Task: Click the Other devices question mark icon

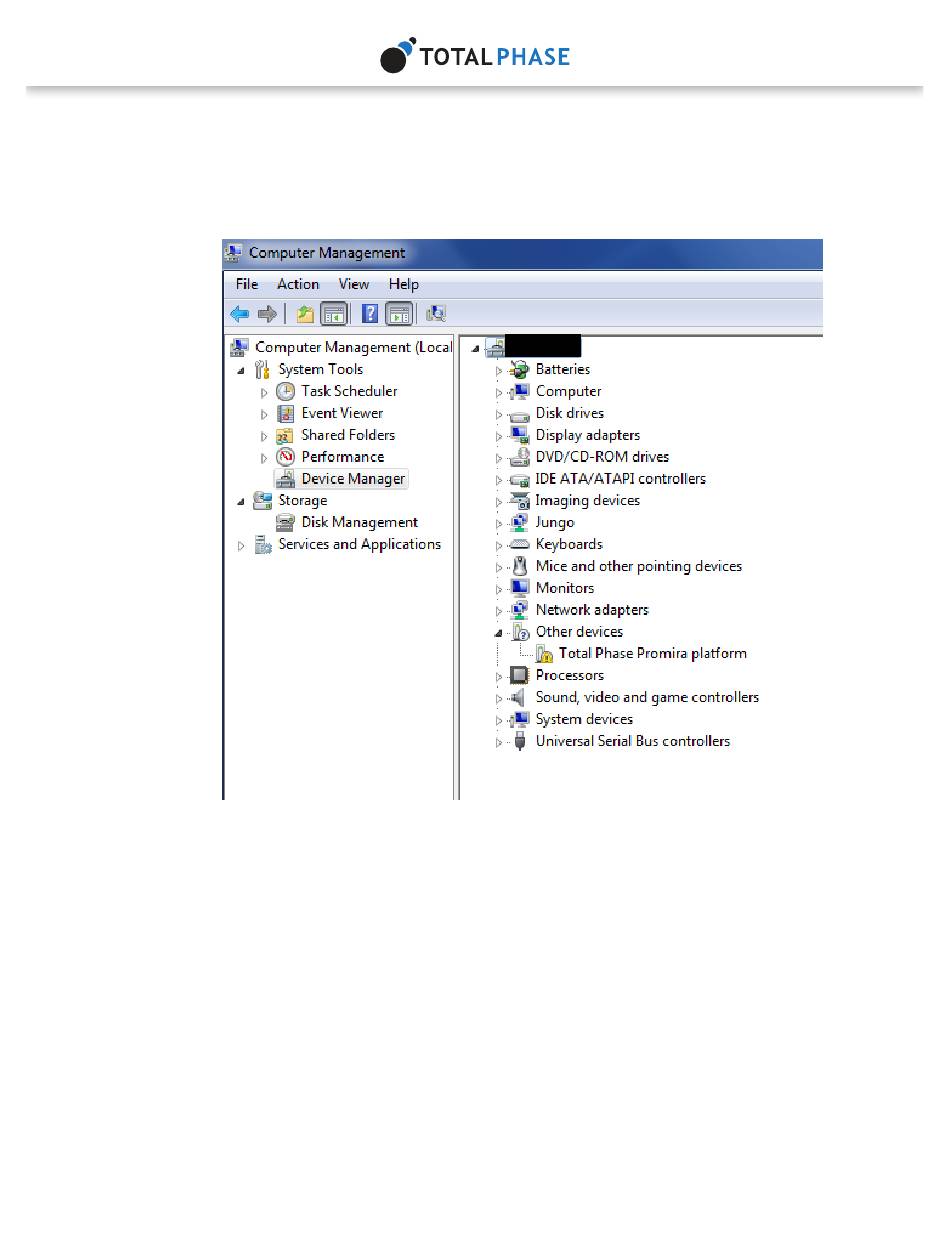Action: tap(519, 632)
